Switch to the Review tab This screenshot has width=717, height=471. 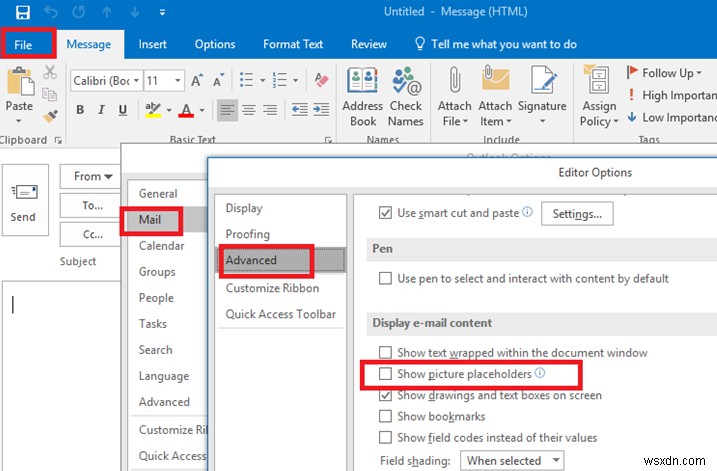[x=369, y=44]
